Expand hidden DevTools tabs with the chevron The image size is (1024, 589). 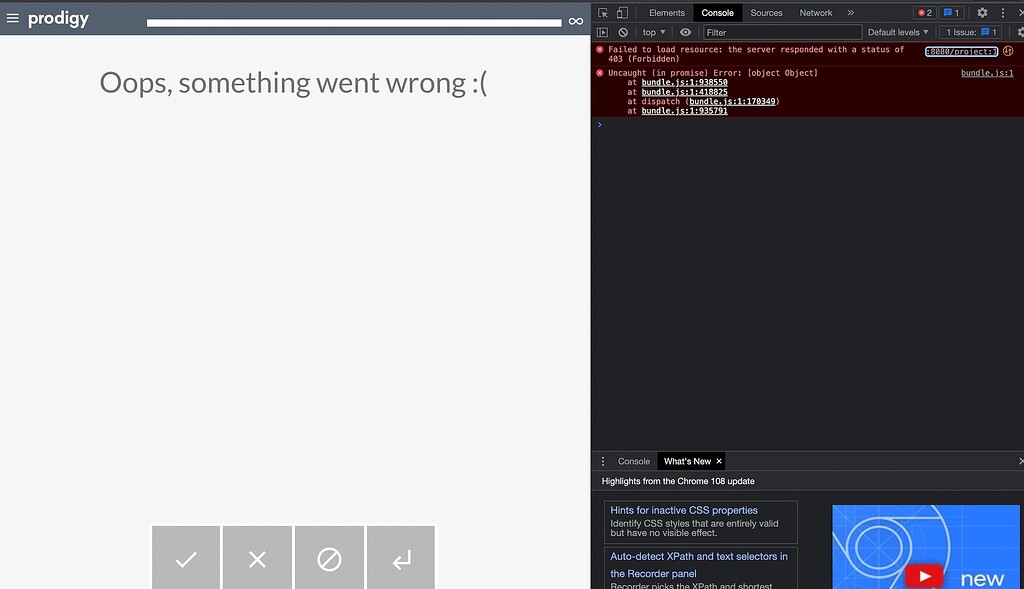(849, 12)
